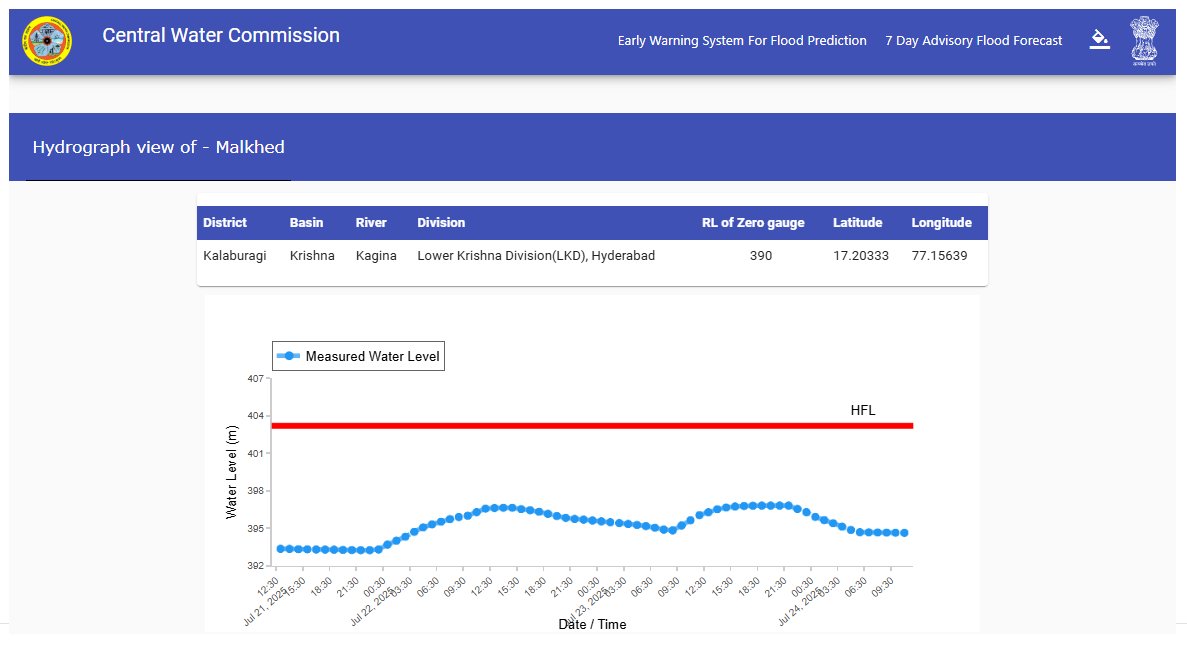Image resolution: width=1187 pixels, height=645 pixels.
Task: Open Early Warning System For Flood Prediction
Action: point(742,41)
